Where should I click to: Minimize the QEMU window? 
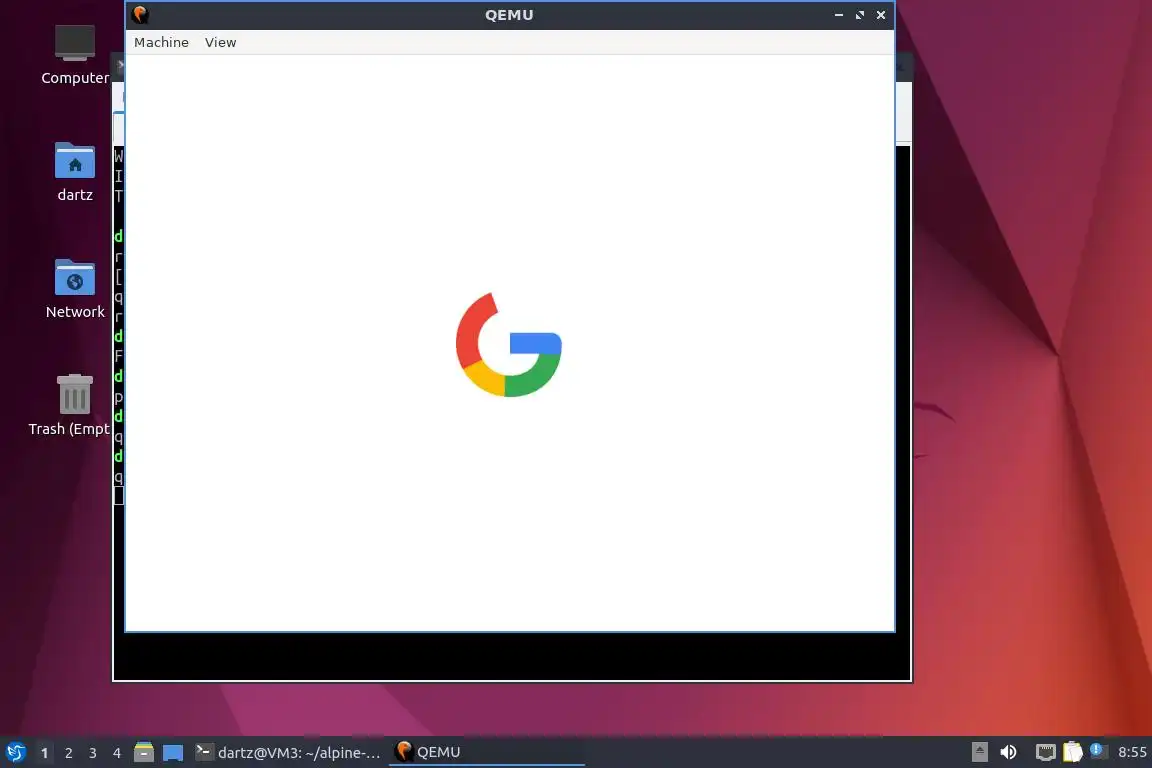coord(838,15)
